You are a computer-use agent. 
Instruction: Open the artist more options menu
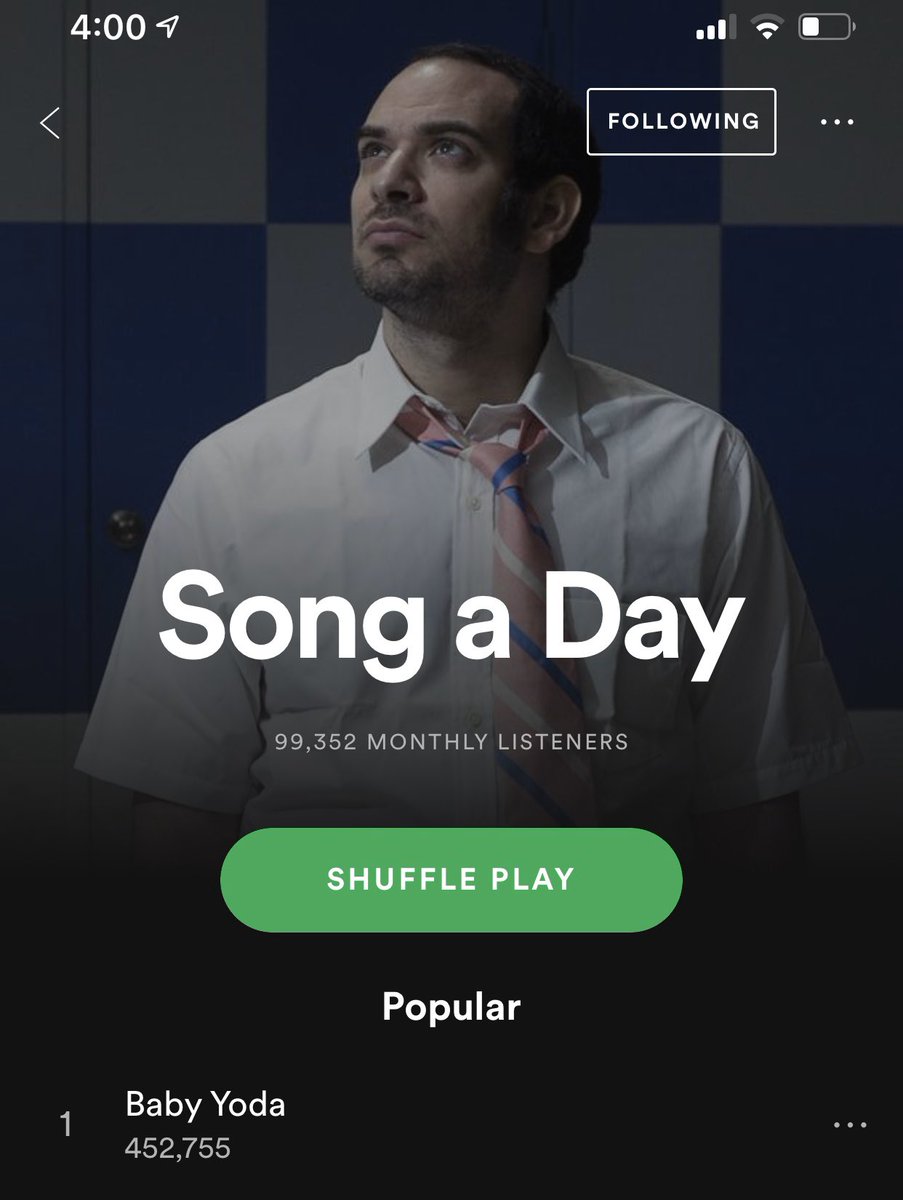coord(837,122)
